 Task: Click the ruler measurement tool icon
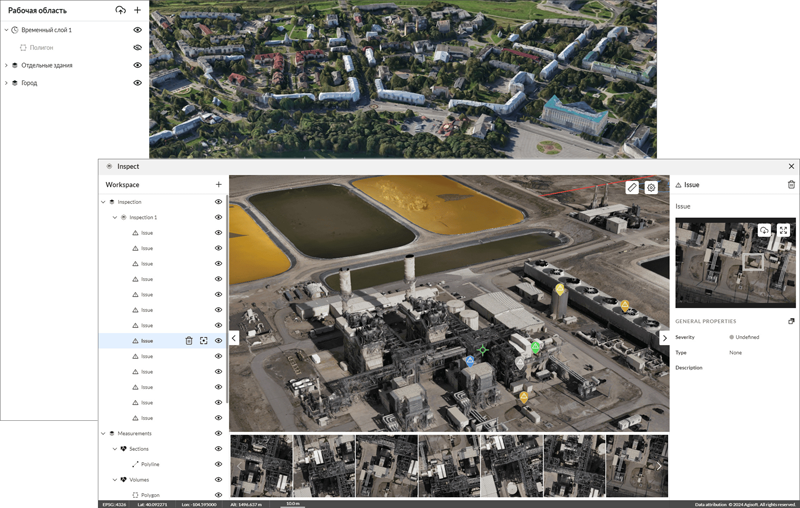tap(632, 187)
